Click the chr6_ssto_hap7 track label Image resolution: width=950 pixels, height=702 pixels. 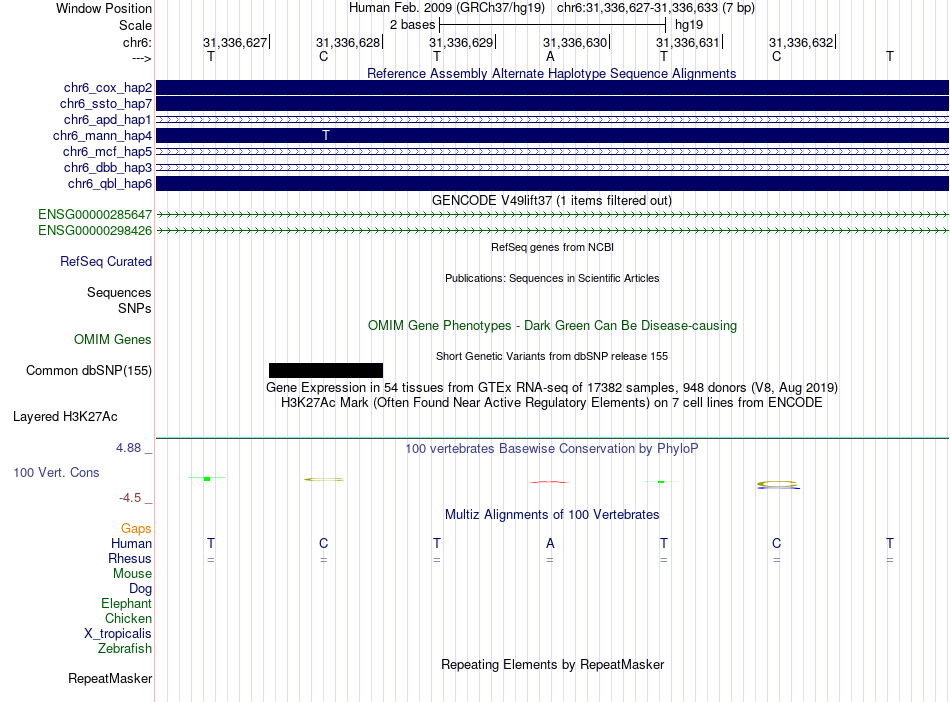click(106, 104)
